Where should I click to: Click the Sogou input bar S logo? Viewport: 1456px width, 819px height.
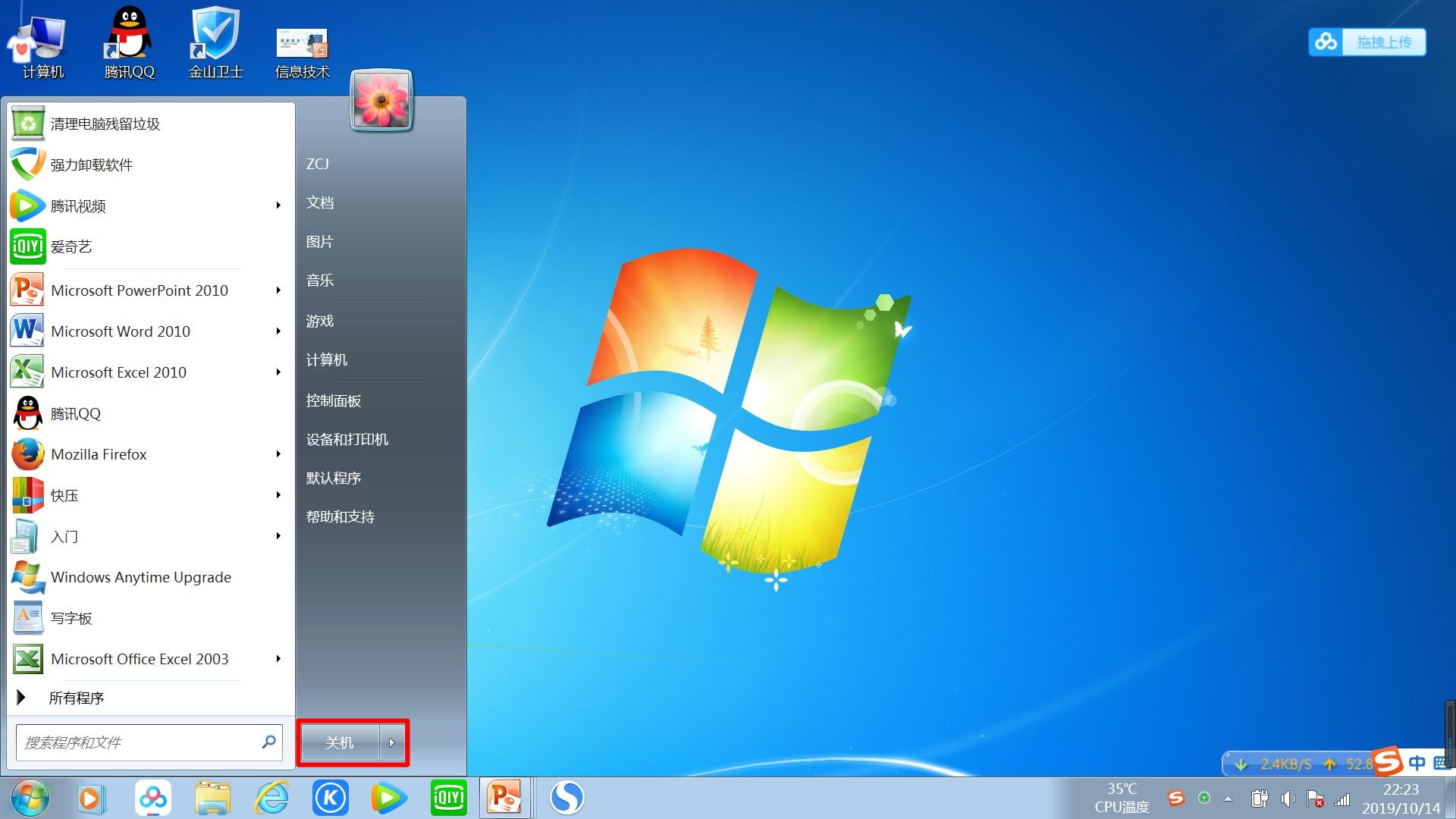[1388, 761]
